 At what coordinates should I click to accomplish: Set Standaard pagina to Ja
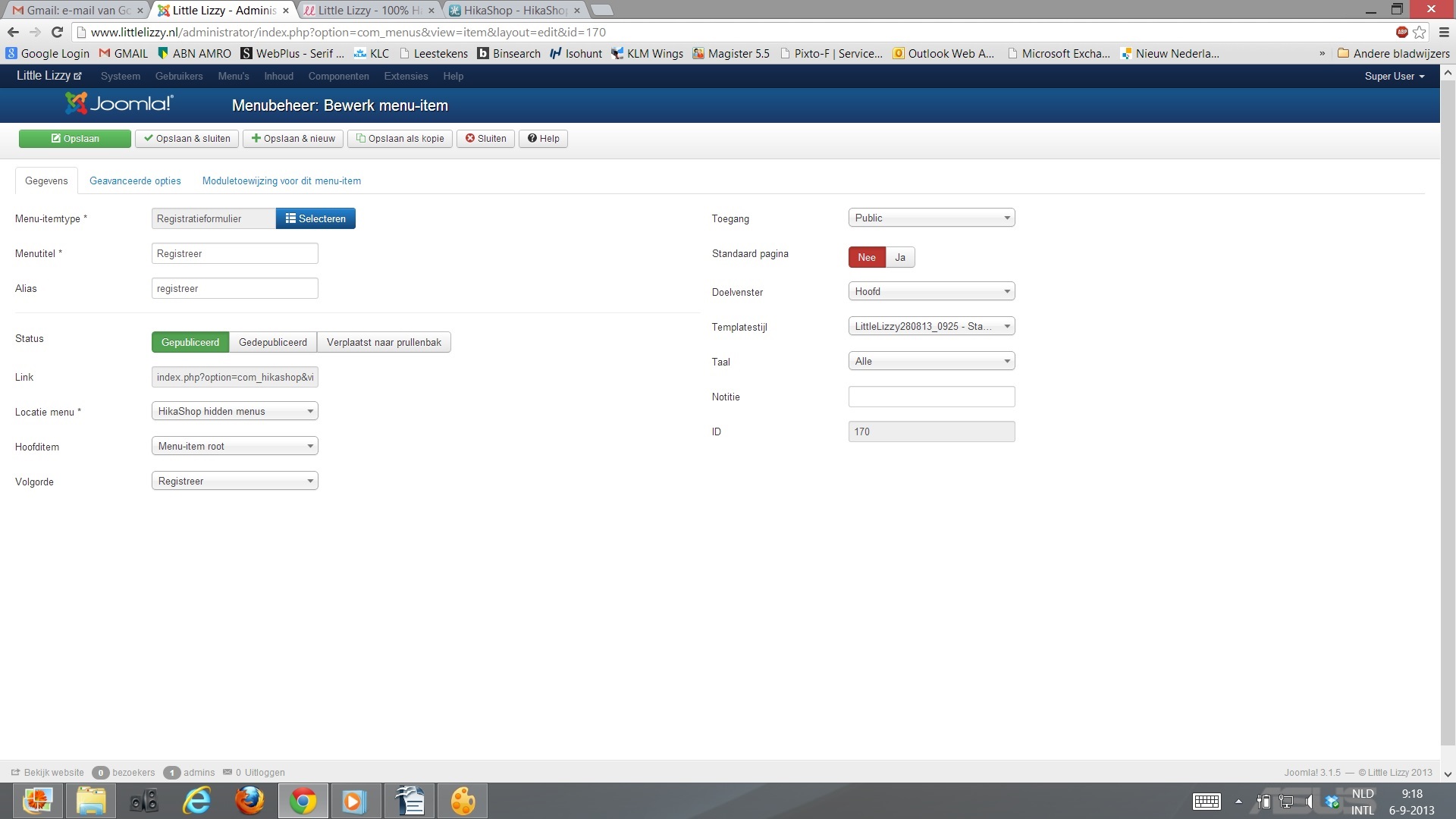[900, 257]
